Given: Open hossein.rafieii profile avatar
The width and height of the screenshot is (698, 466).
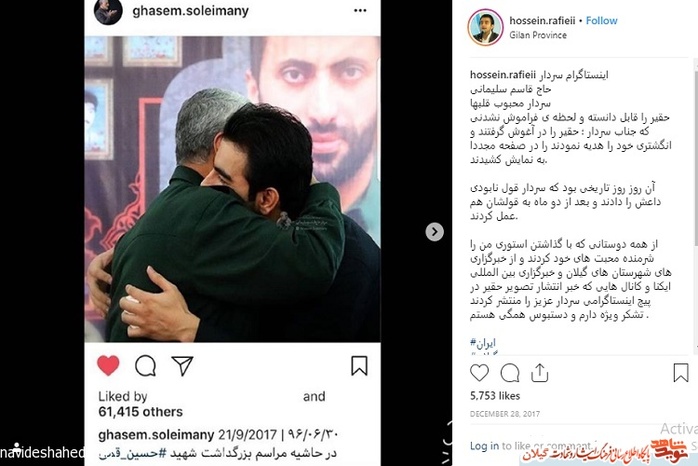Looking at the screenshot, I should click(485, 28).
